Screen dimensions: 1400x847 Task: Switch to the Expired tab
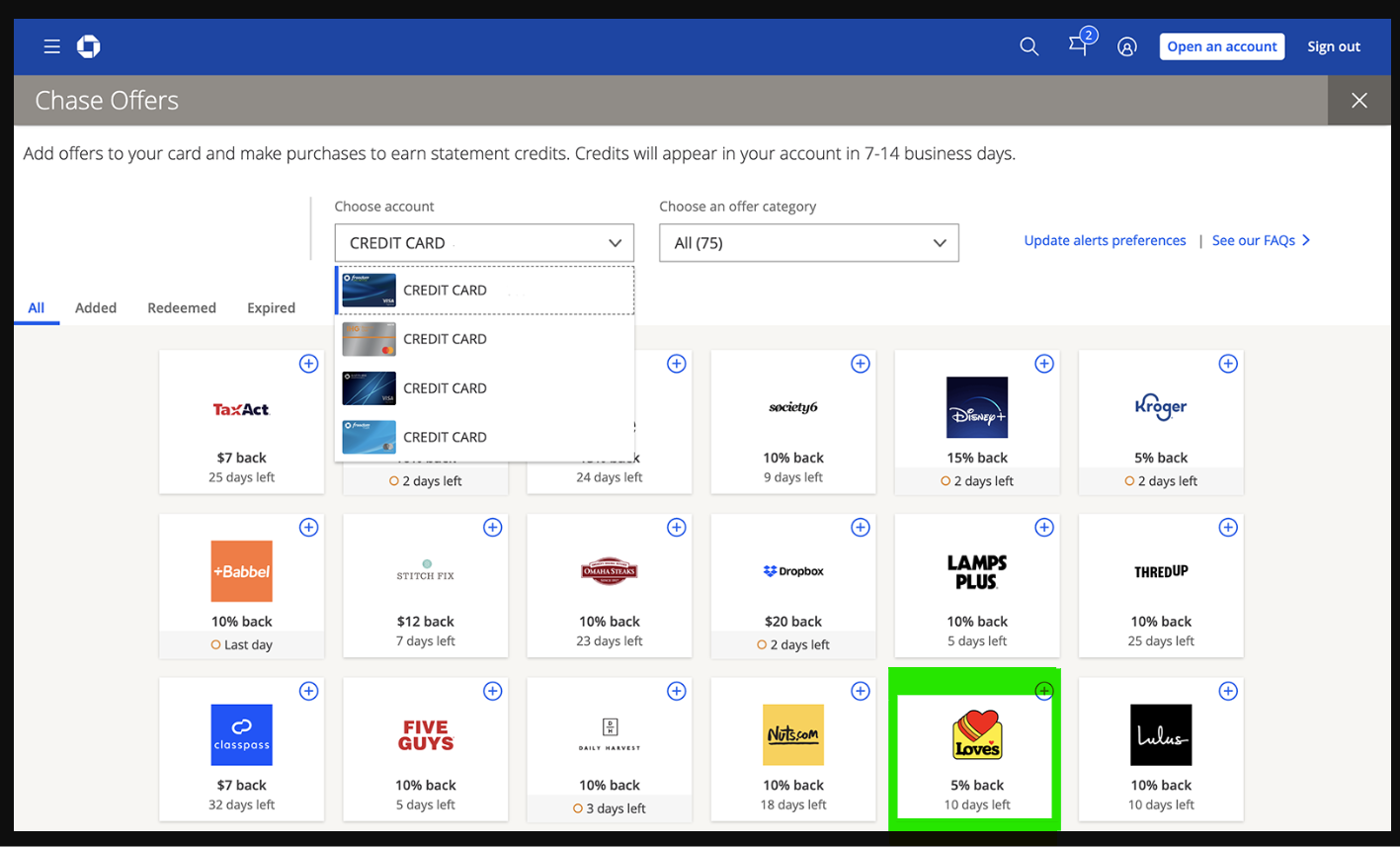(272, 308)
